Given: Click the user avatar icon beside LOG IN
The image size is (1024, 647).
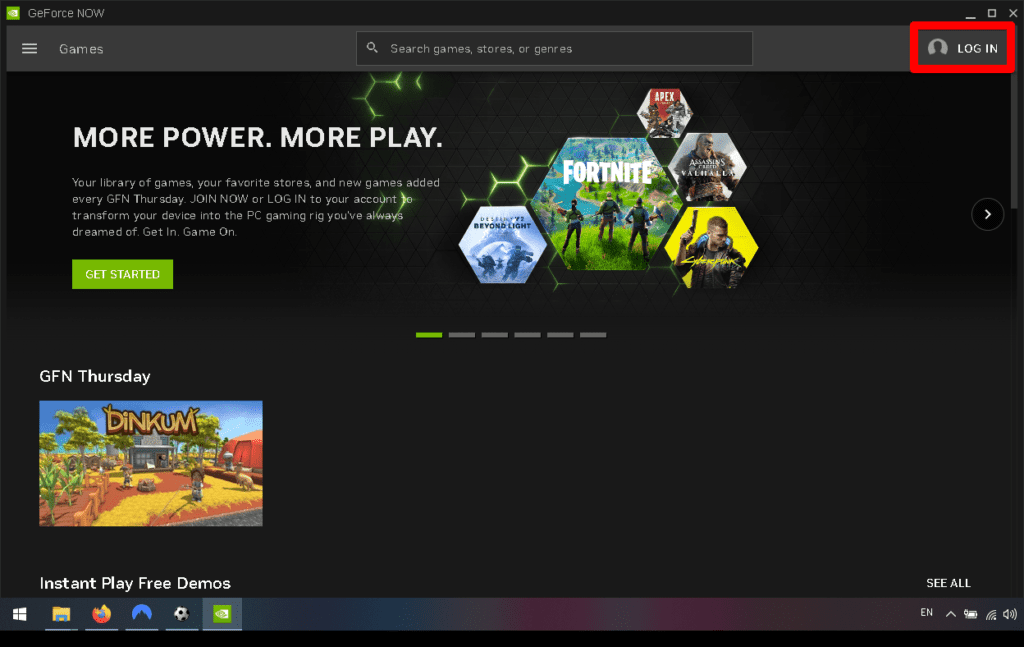Looking at the screenshot, I should coord(938,48).
